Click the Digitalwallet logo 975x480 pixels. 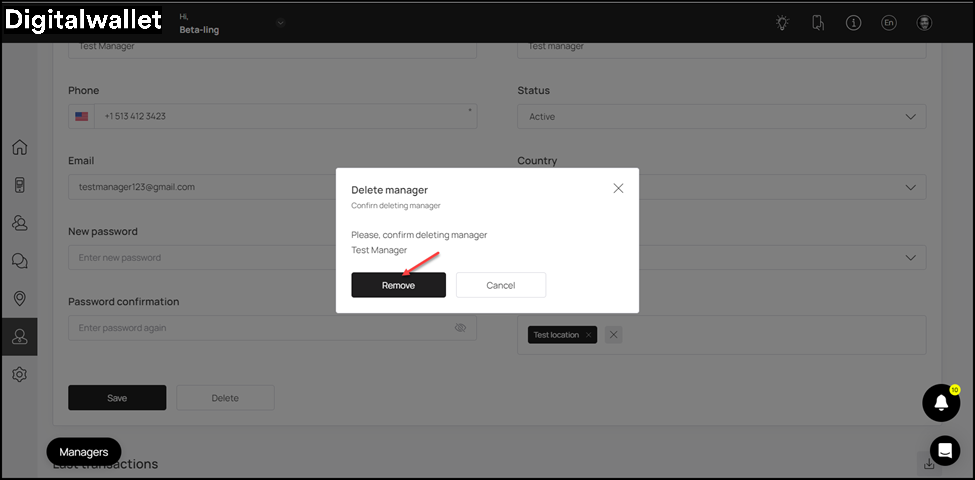[x=83, y=20]
